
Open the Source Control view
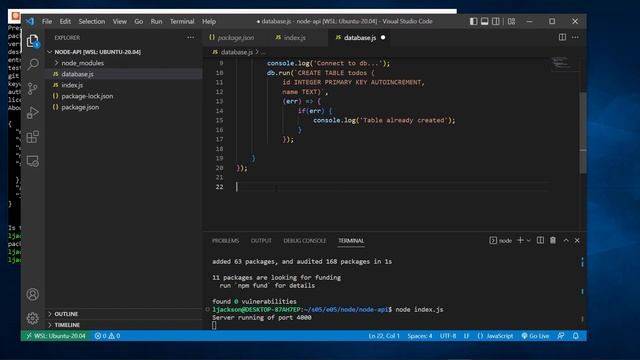pyautogui.click(x=33, y=88)
